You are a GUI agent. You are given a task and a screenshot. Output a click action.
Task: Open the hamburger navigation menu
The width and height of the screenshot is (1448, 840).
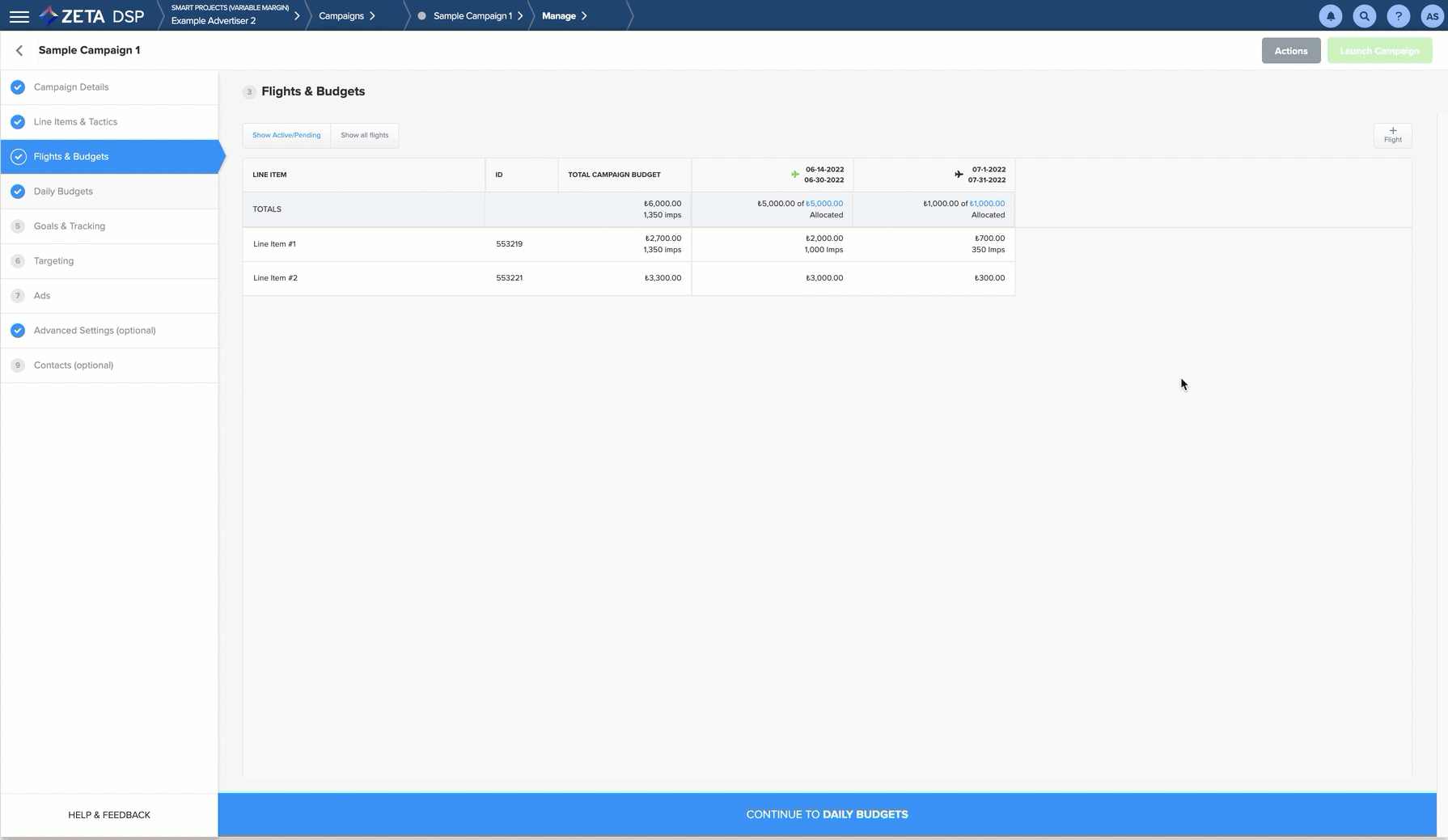pyautogui.click(x=19, y=16)
